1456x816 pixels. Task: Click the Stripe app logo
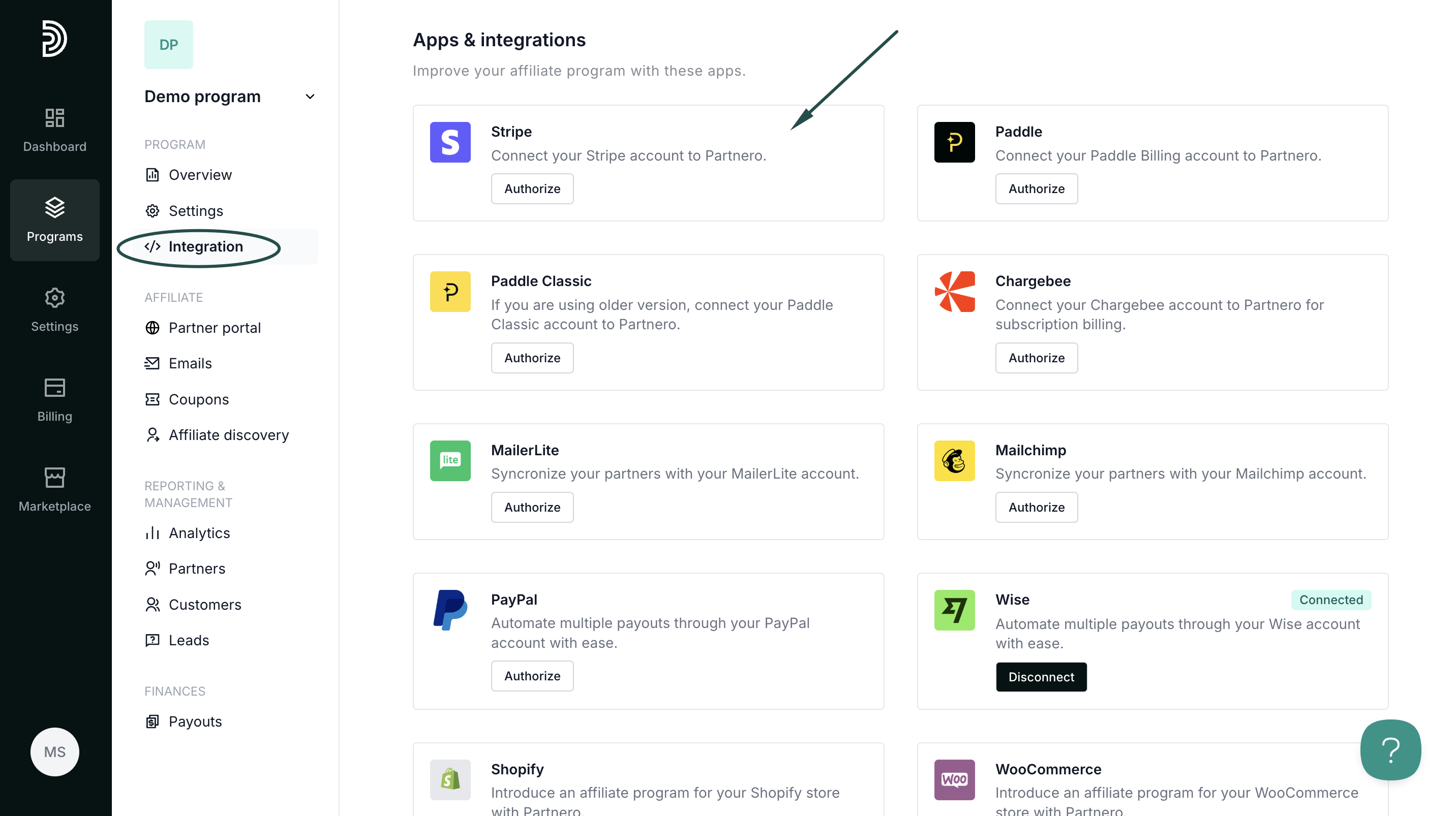[x=450, y=142]
